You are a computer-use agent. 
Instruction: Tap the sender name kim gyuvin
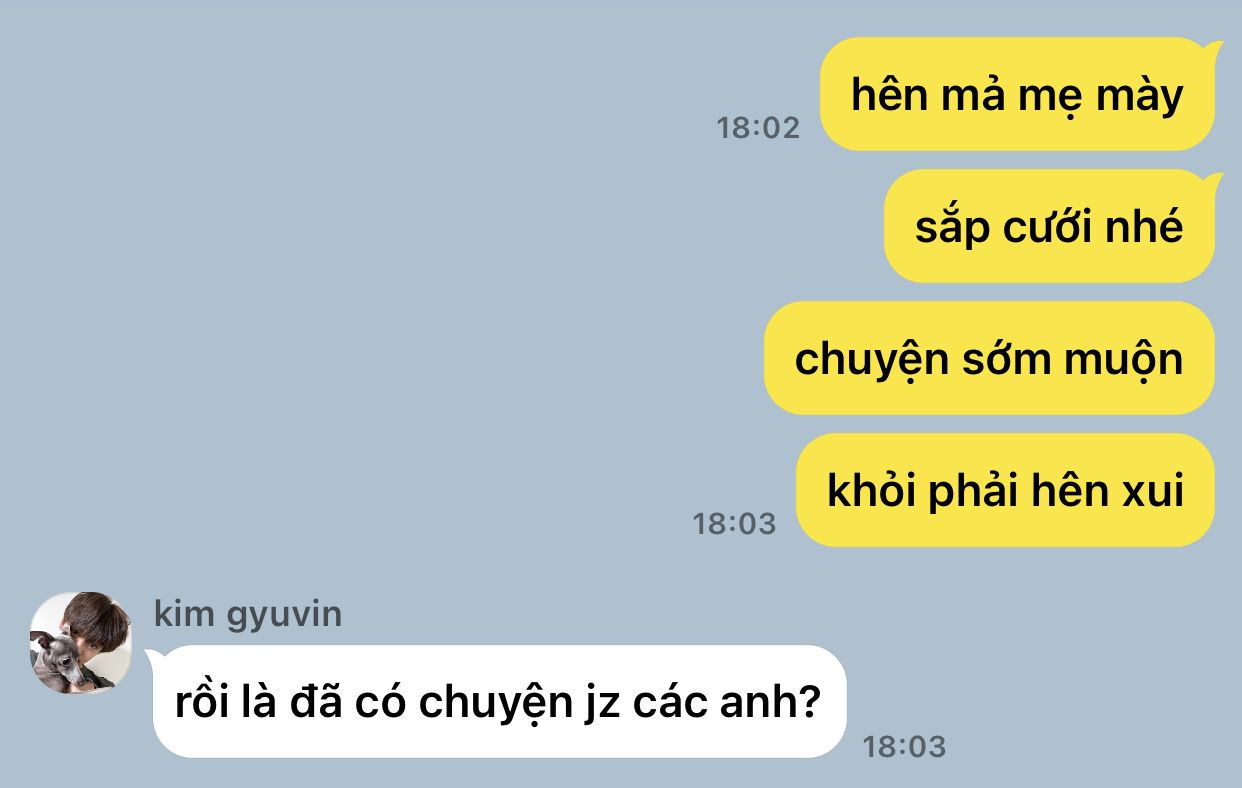[248, 613]
